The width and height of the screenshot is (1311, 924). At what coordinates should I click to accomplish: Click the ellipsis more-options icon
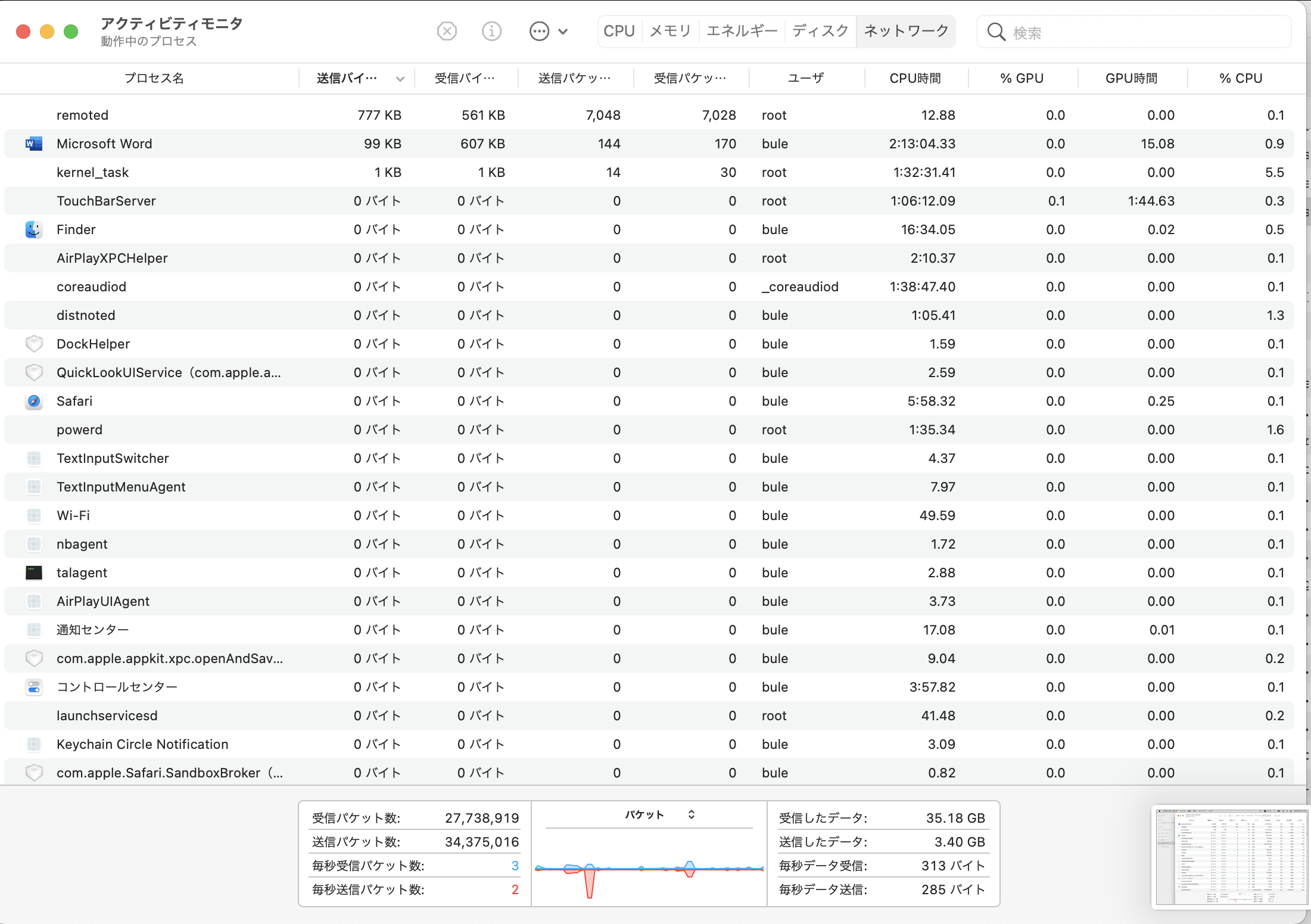click(x=539, y=31)
